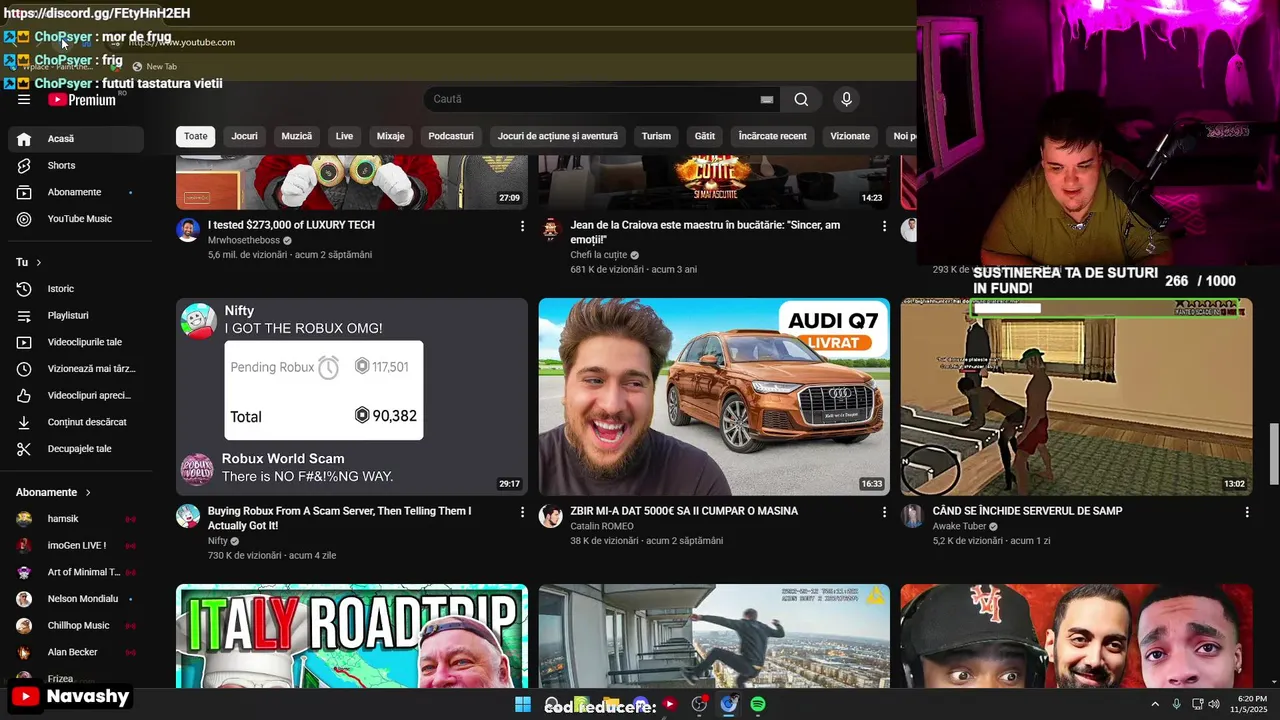Open Conținut descărcat
Screen dimensions: 1280x720
pyautogui.click(x=76, y=422)
